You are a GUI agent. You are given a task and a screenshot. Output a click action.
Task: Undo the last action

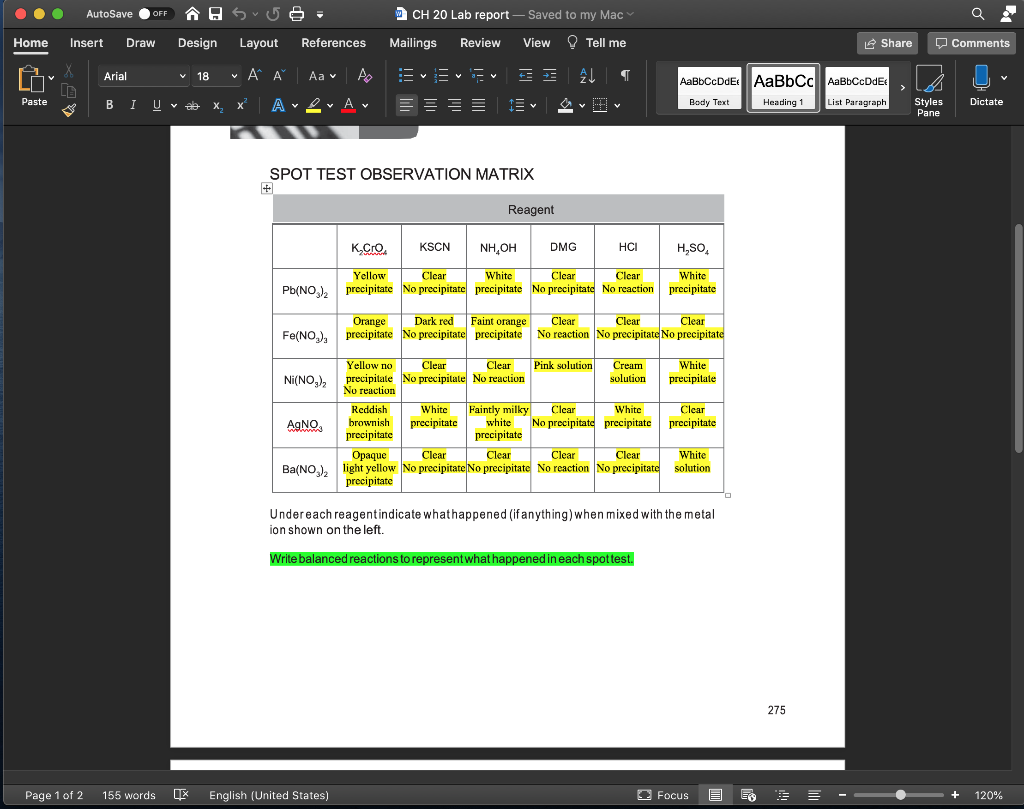click(239, 14)
